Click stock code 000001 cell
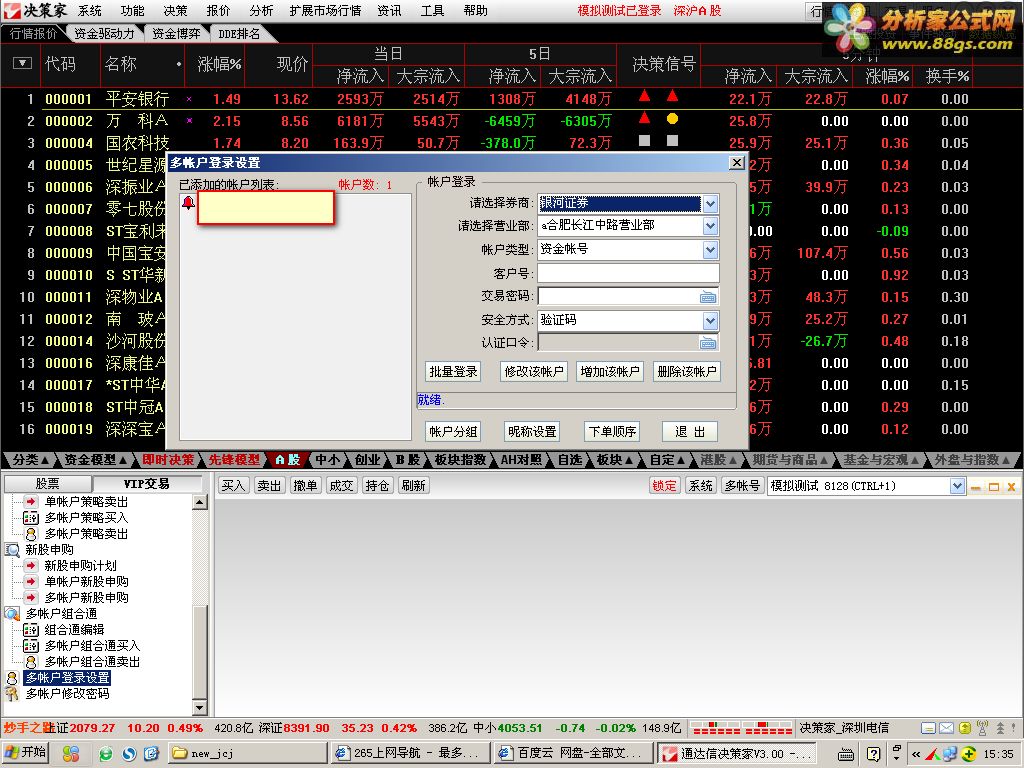Viewport: 1024px width, 768px height. 69,99
